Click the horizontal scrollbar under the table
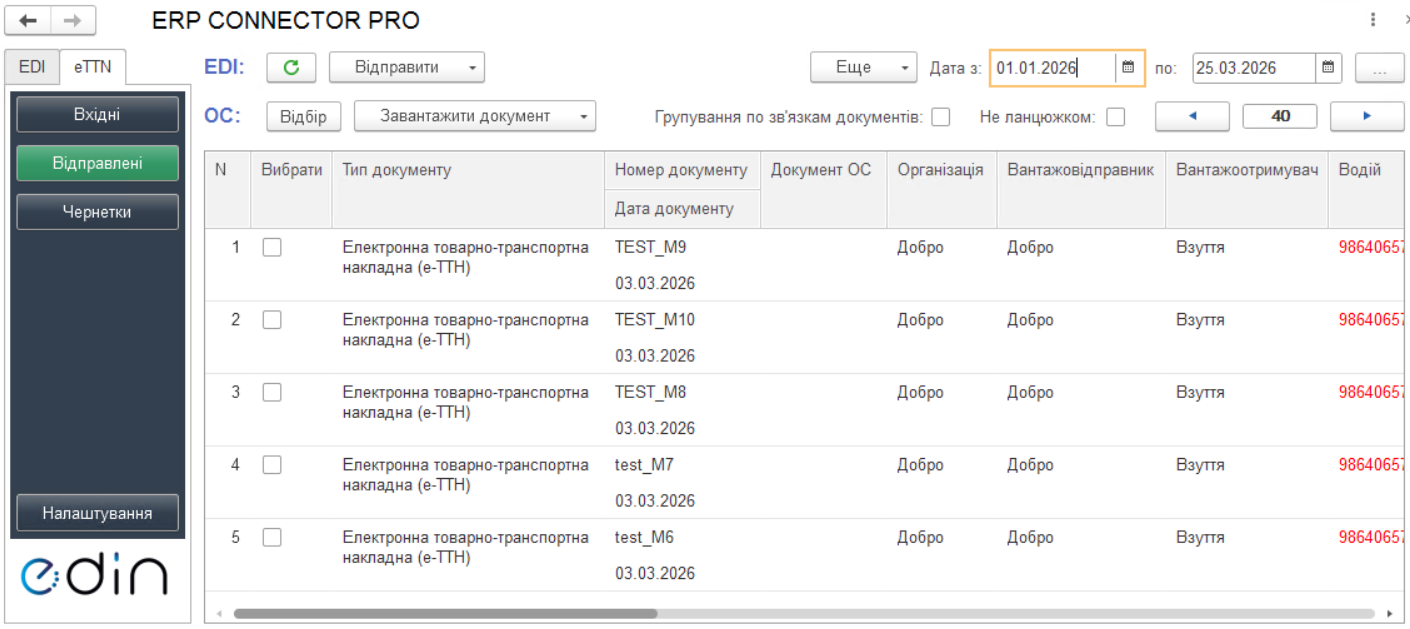 click(x=445, y=613)
